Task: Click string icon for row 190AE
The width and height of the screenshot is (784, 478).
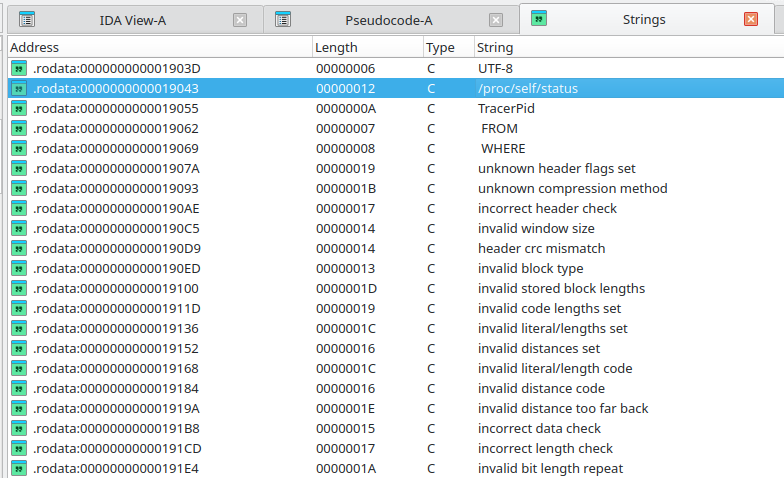Action: pyautogui.click(x=19, y=208)
